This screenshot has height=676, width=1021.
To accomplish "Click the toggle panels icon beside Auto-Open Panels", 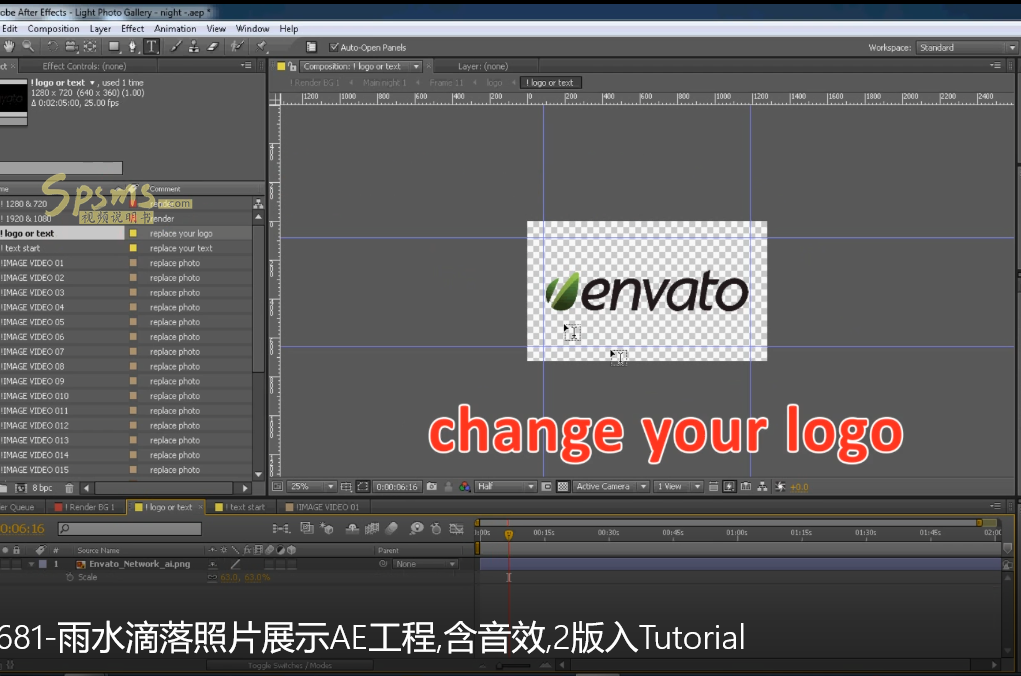I will pos(311,47).
